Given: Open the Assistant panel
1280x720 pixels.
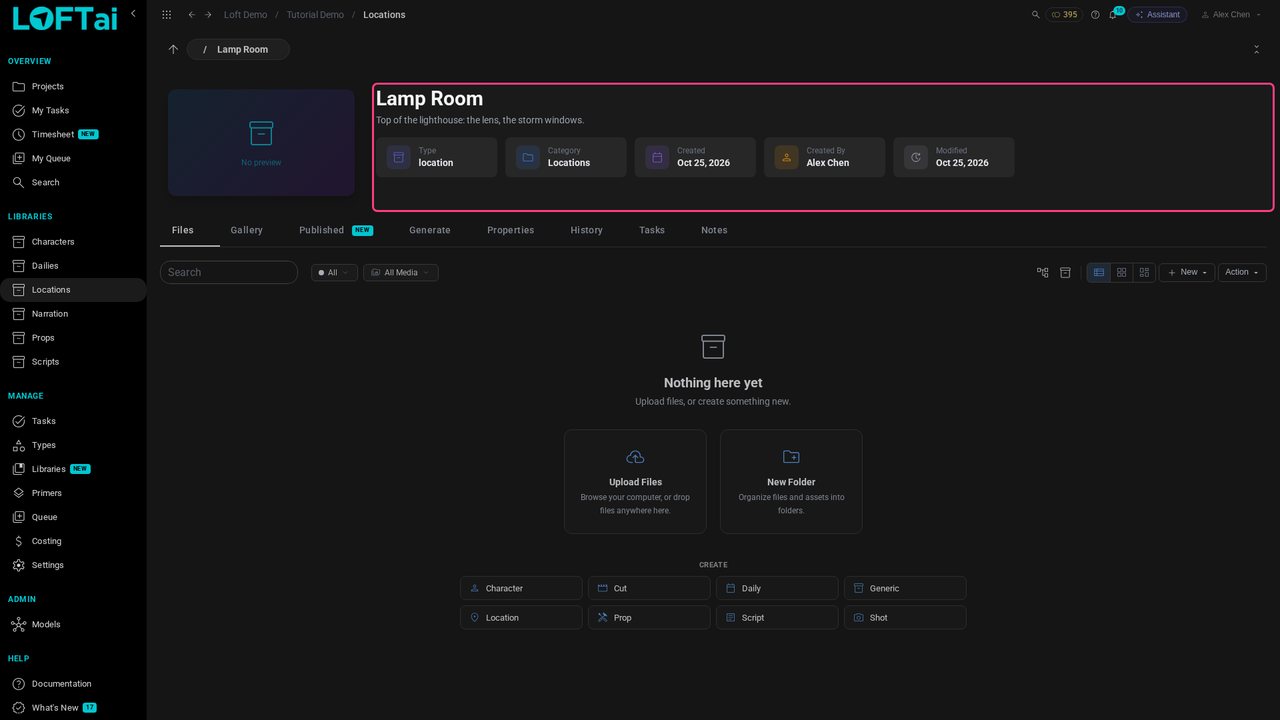Looking at the screenshot, I should (x=1157, y=15).
